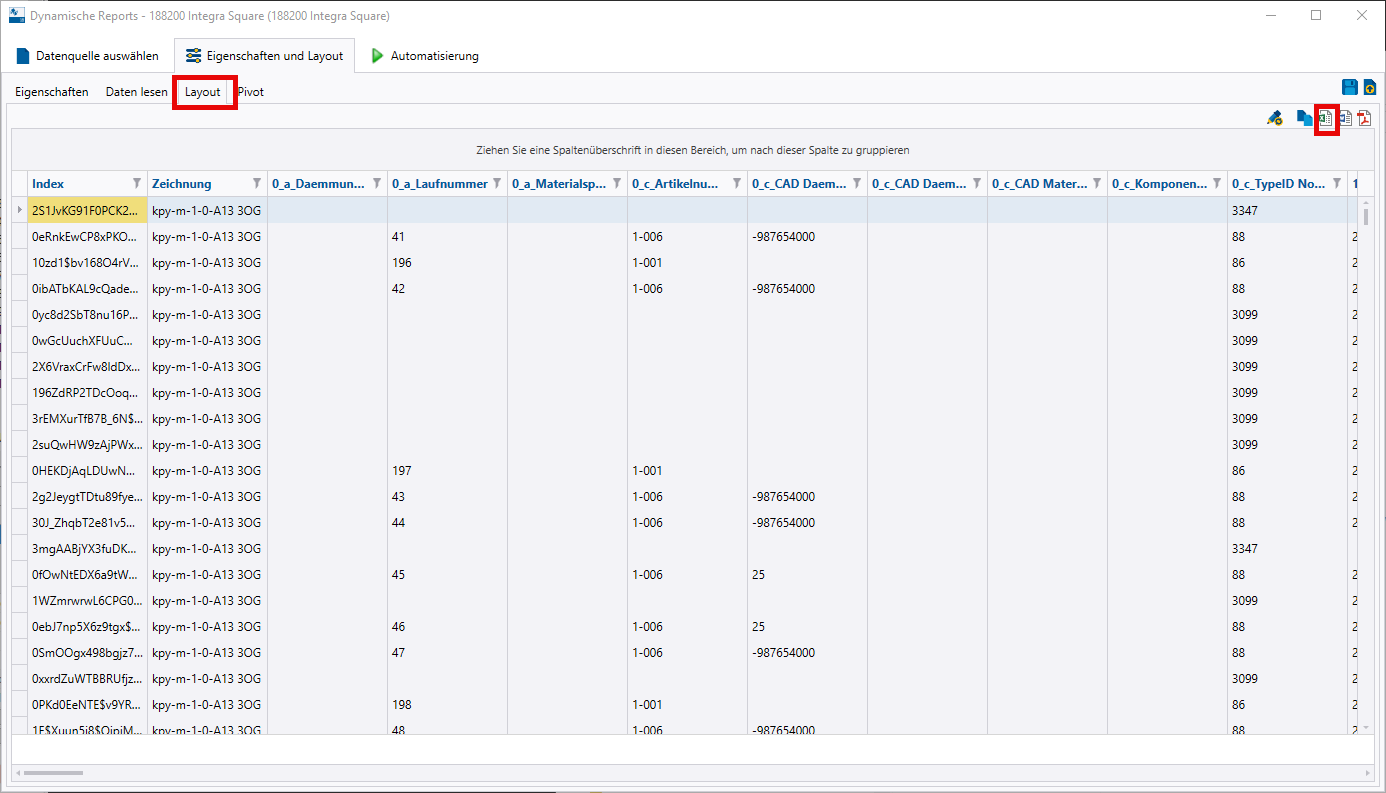Image resolution: width=1386 pixels, height=793 pixels.
Task: Select the row starting with 2S1JvKG91F0PCK2
Action: (85, 210)
